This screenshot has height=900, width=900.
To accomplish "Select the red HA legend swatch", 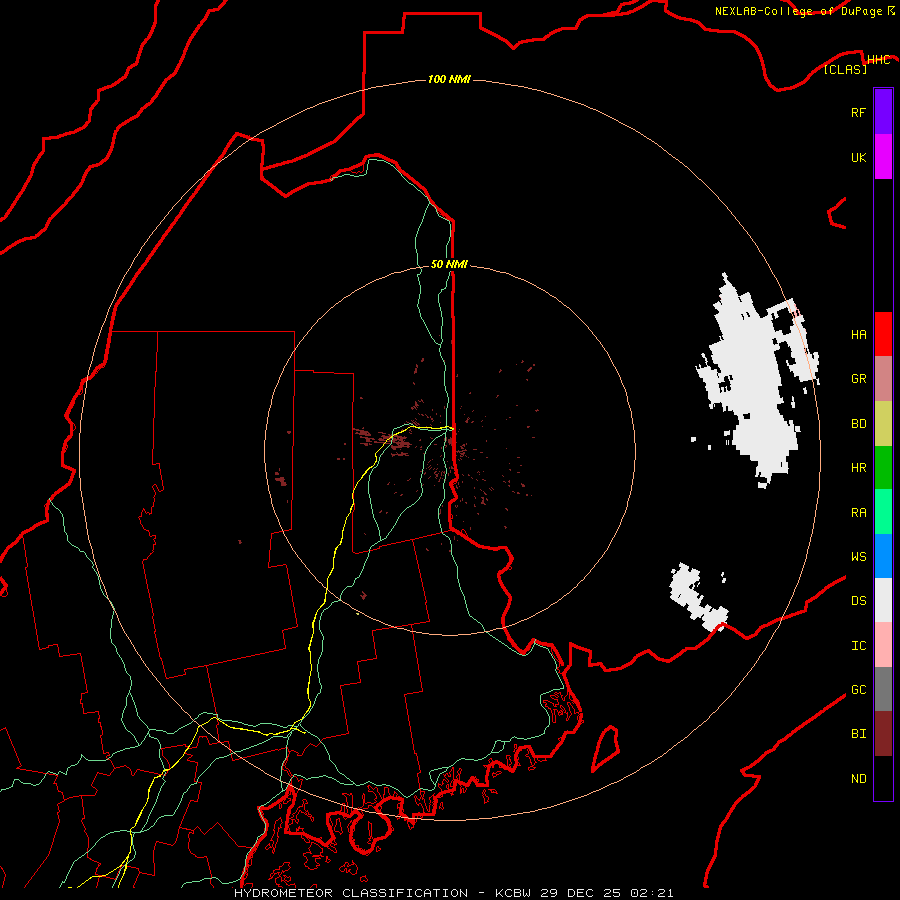I will [883, 334].
